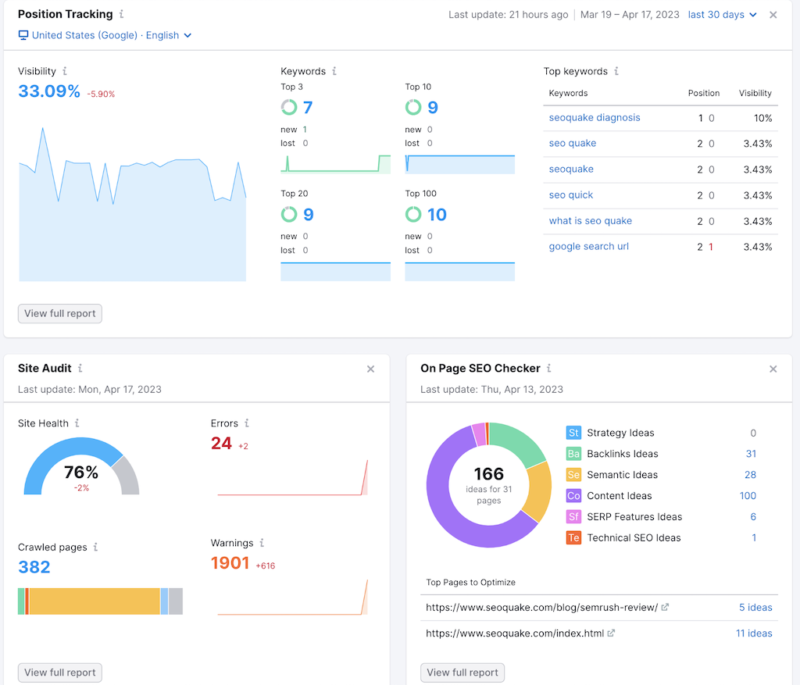Close the Site Audit widget
This screenshot has width=800, height=685.
coord(370,369)
